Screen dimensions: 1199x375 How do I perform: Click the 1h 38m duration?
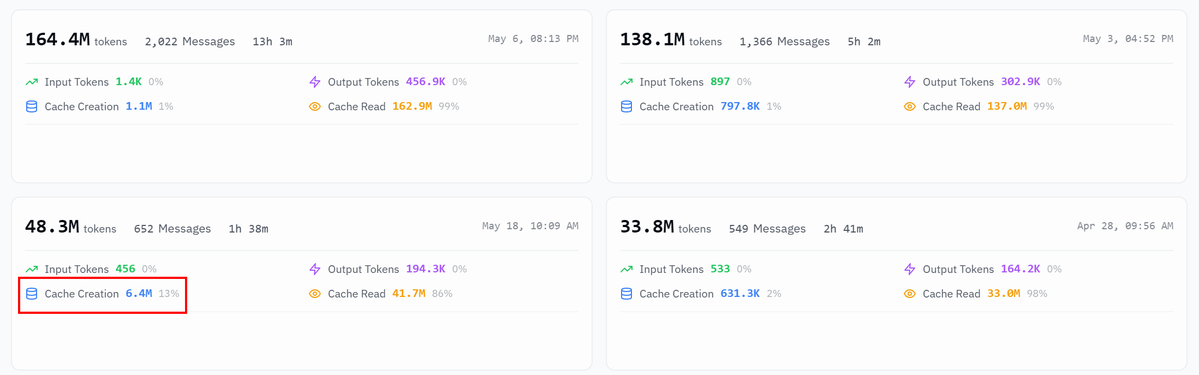(x=249, y=229)
